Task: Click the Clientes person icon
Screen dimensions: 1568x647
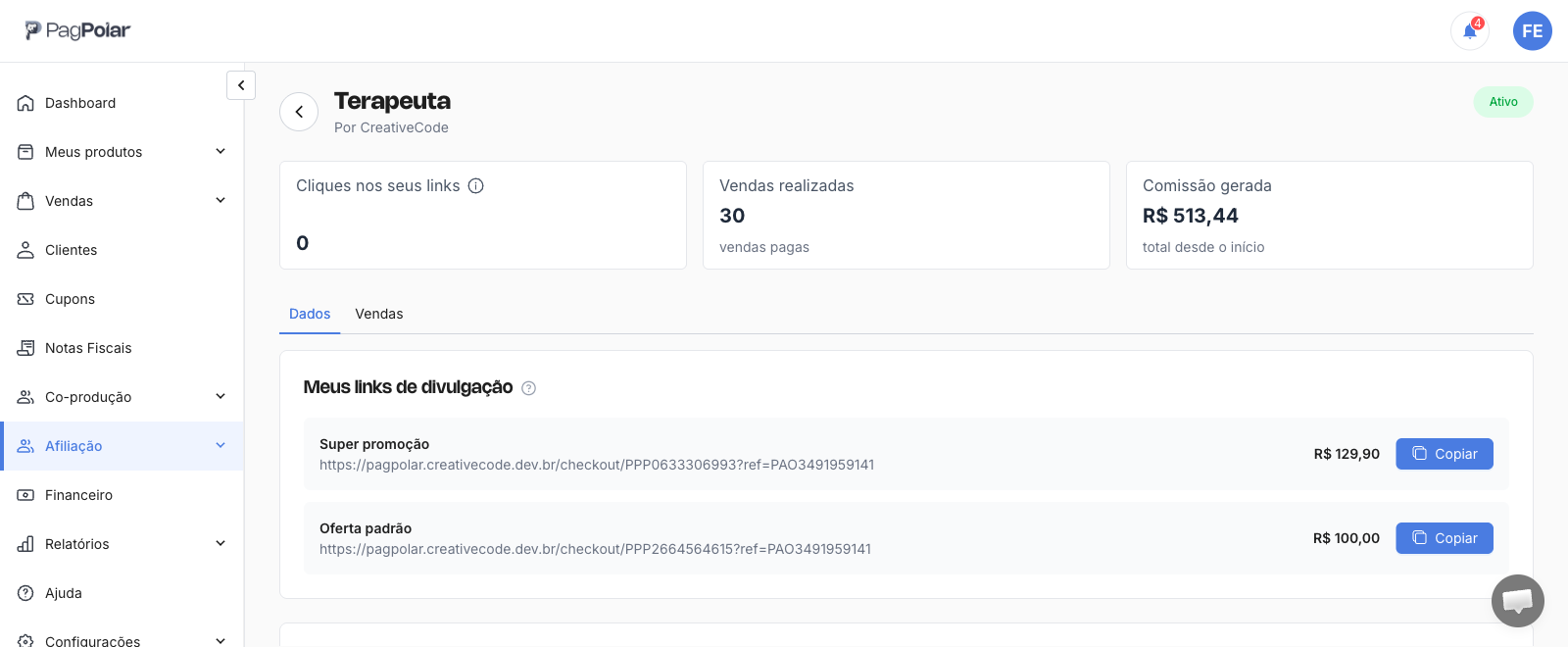Action: 25,250
